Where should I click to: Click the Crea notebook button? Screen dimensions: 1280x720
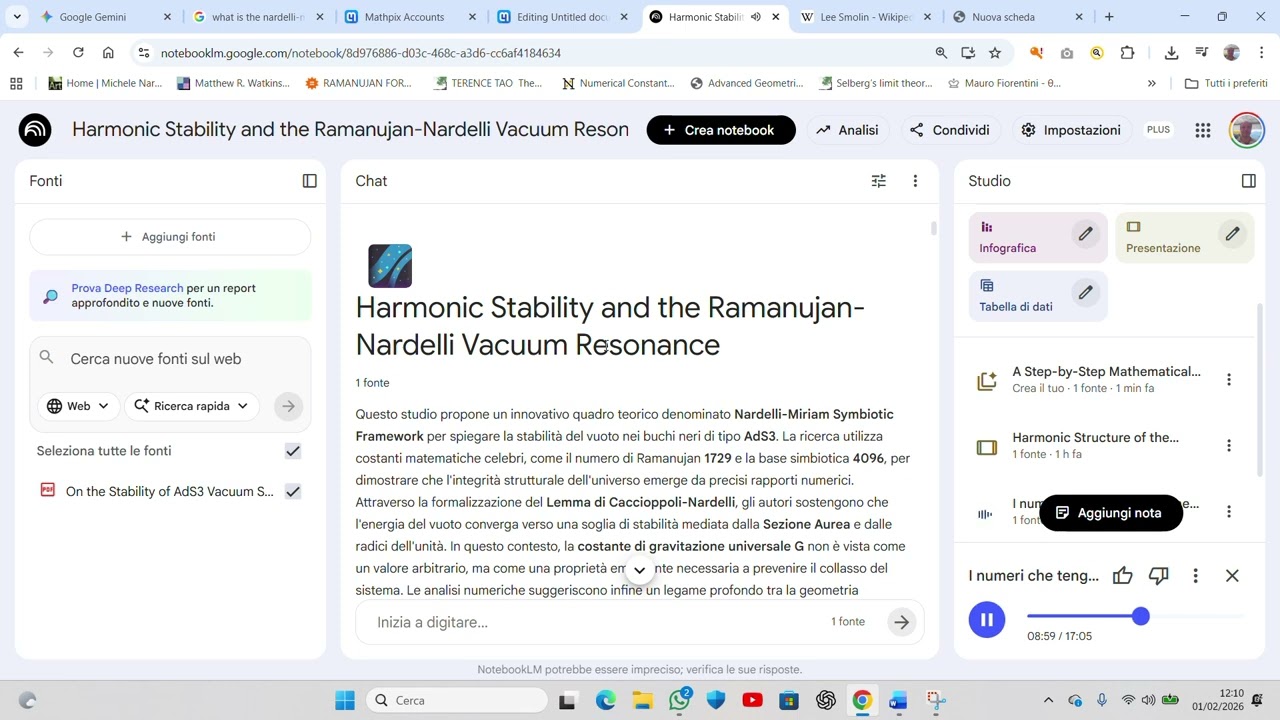[721, 130]
